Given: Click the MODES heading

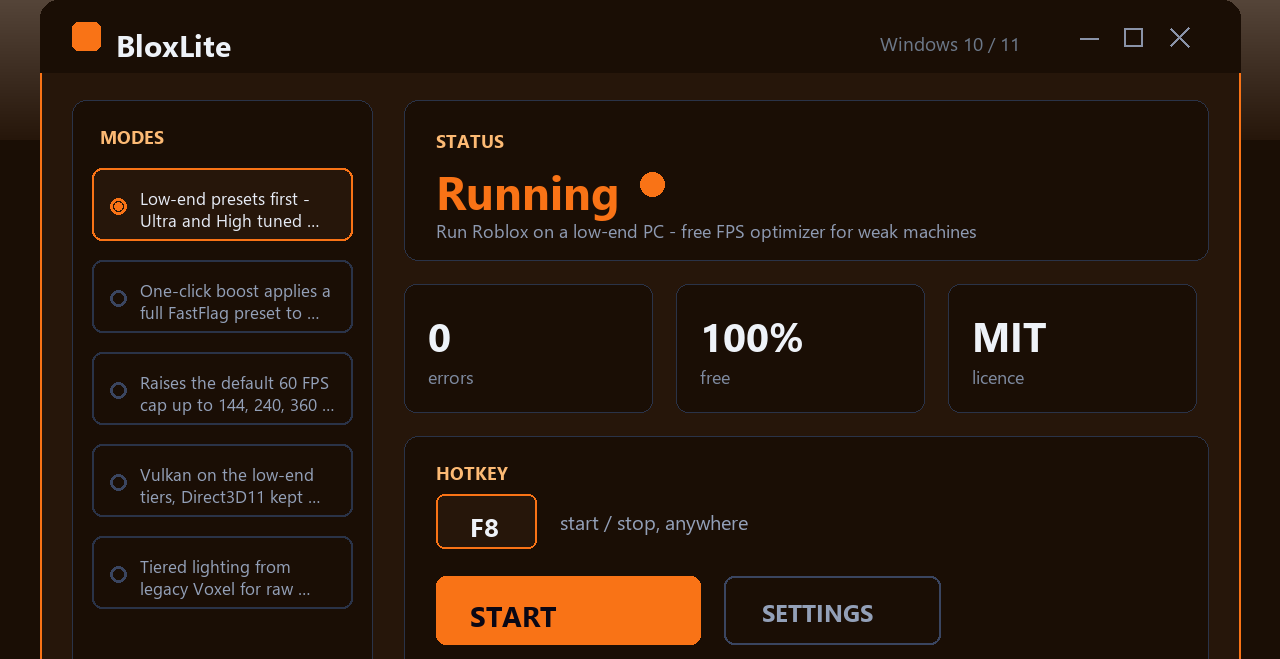Looking at the screenshot, I should 132,138.
